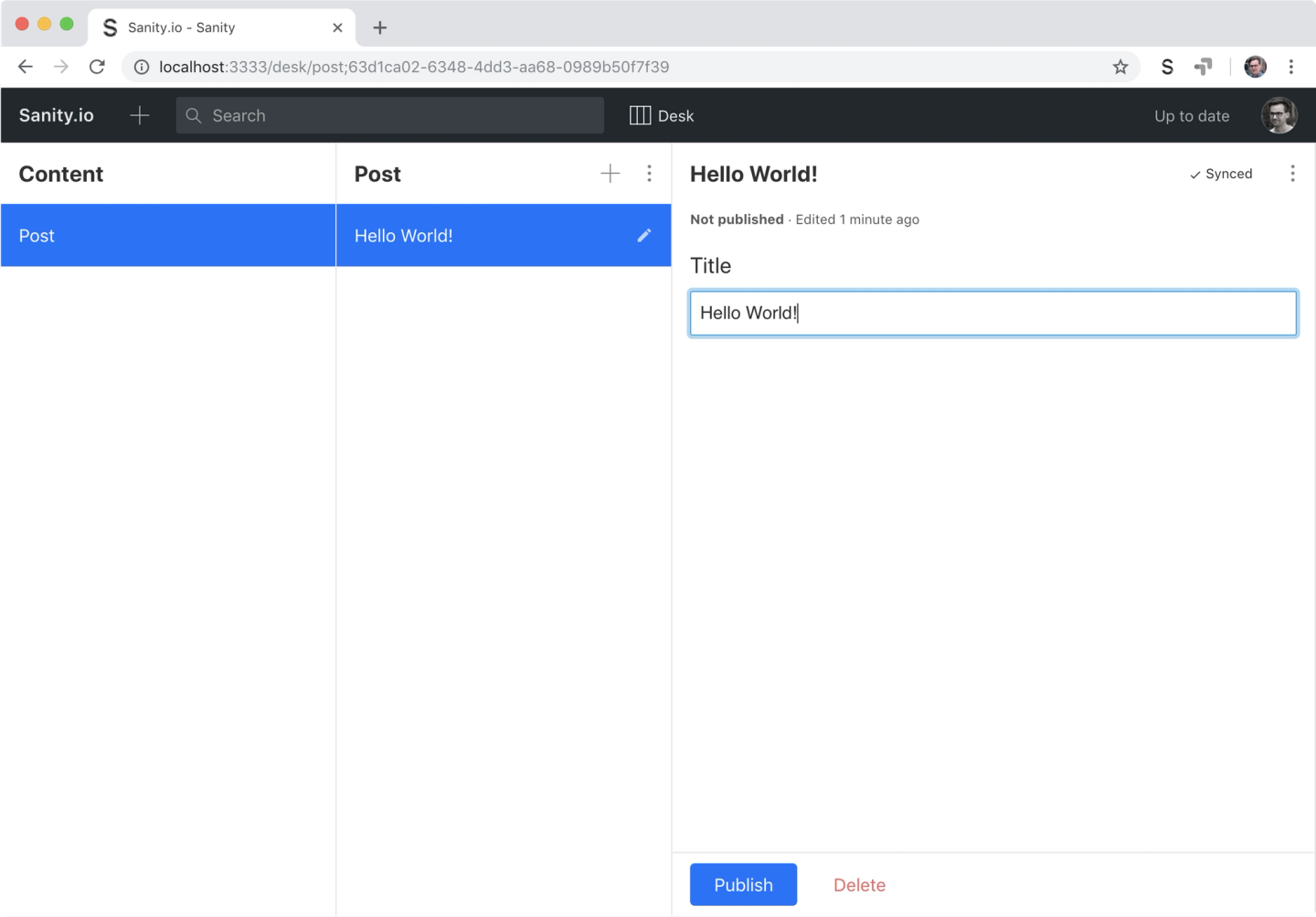The width and height of the screenshot is (1316, 917).
Task: Bookmark this page via the star icon
Action: [1120, 66]
